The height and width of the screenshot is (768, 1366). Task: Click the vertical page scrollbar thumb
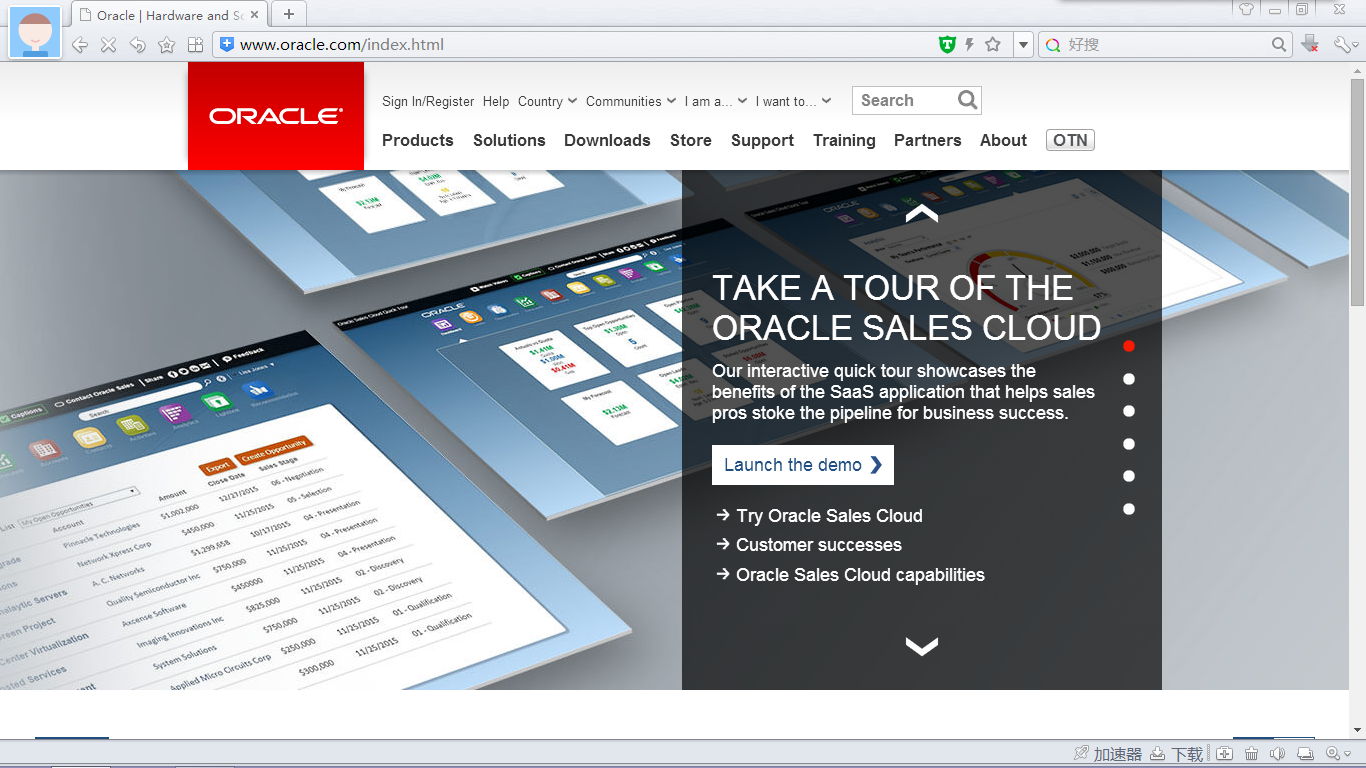[1357, 192]
